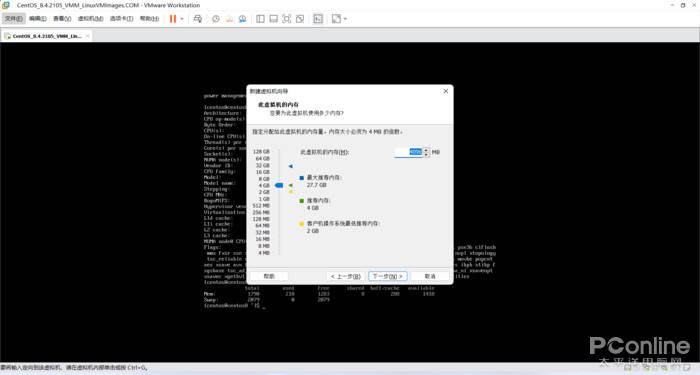Open the 查看(V) menu
This screenshot has height=375, width=700.
pos(62,19)
